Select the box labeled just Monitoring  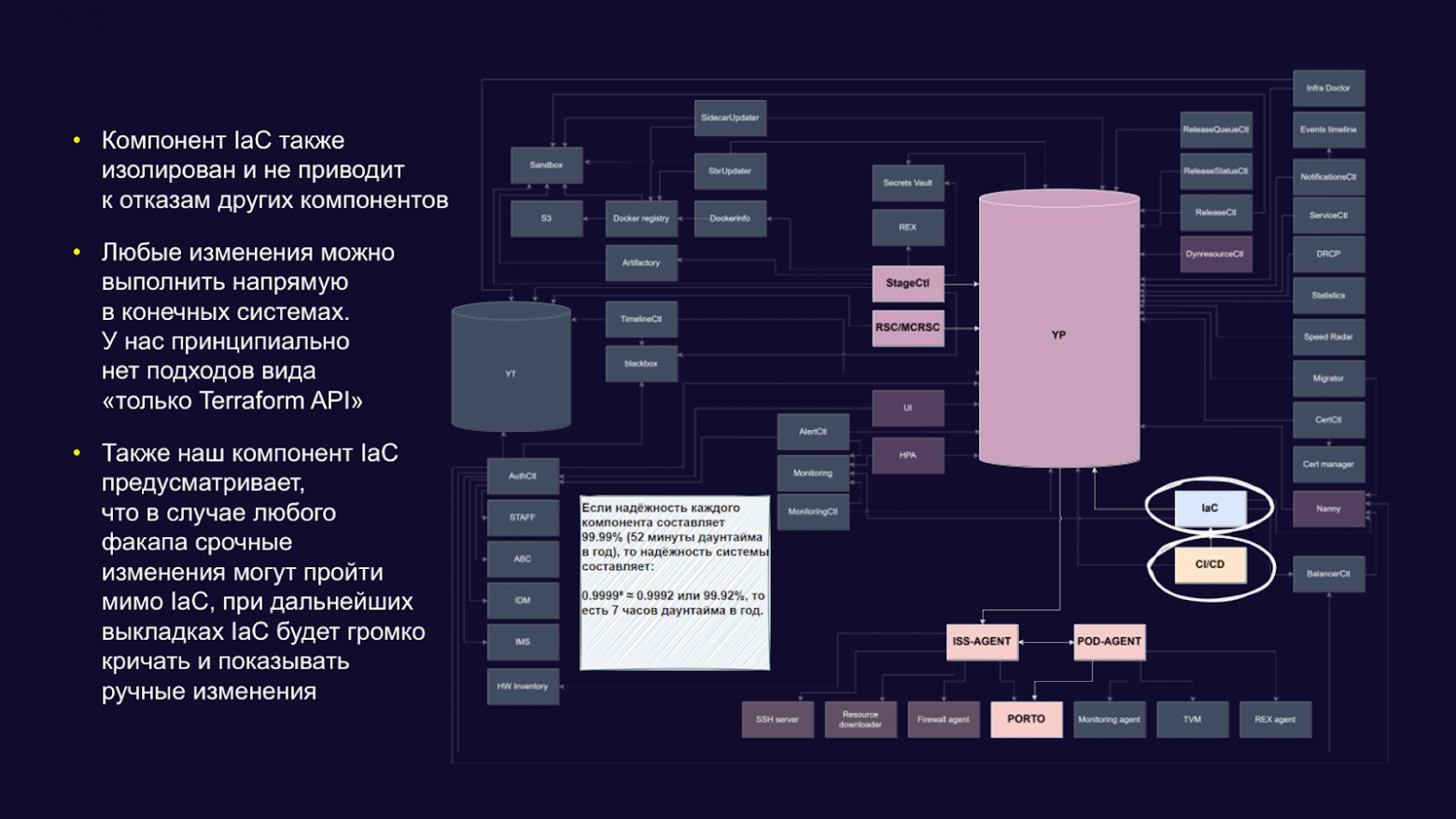click(x=813, y=473)
